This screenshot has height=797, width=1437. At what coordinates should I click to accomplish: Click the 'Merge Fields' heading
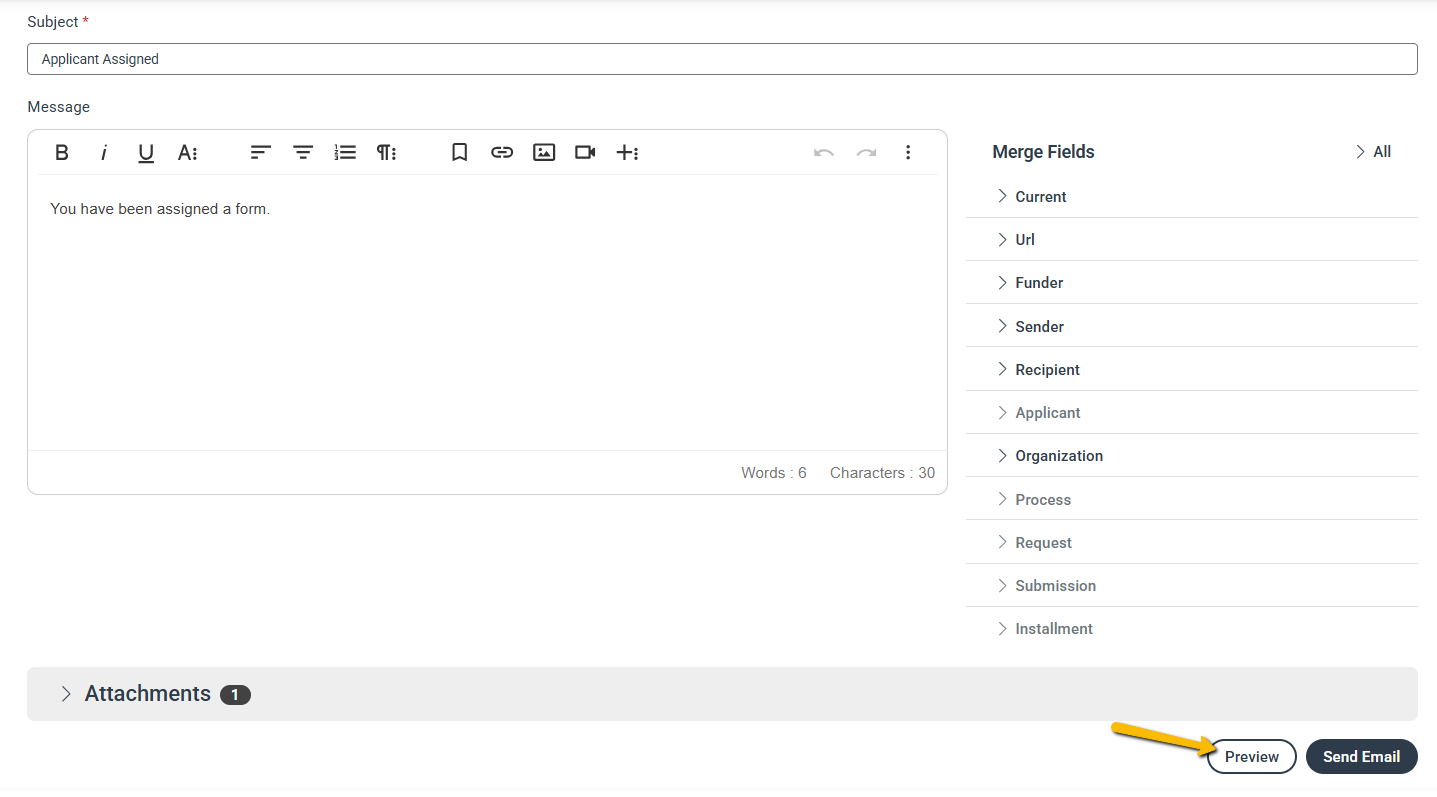pyautogui.click(x=1043, y=152)
